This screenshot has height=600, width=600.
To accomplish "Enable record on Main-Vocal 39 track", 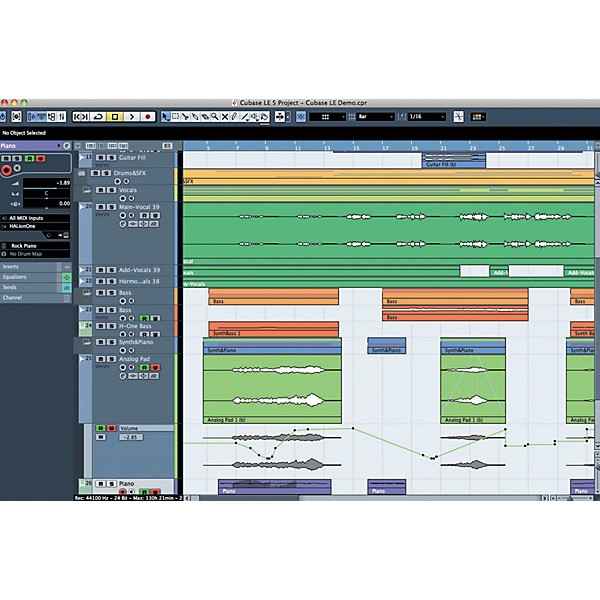I will point(122,215).
